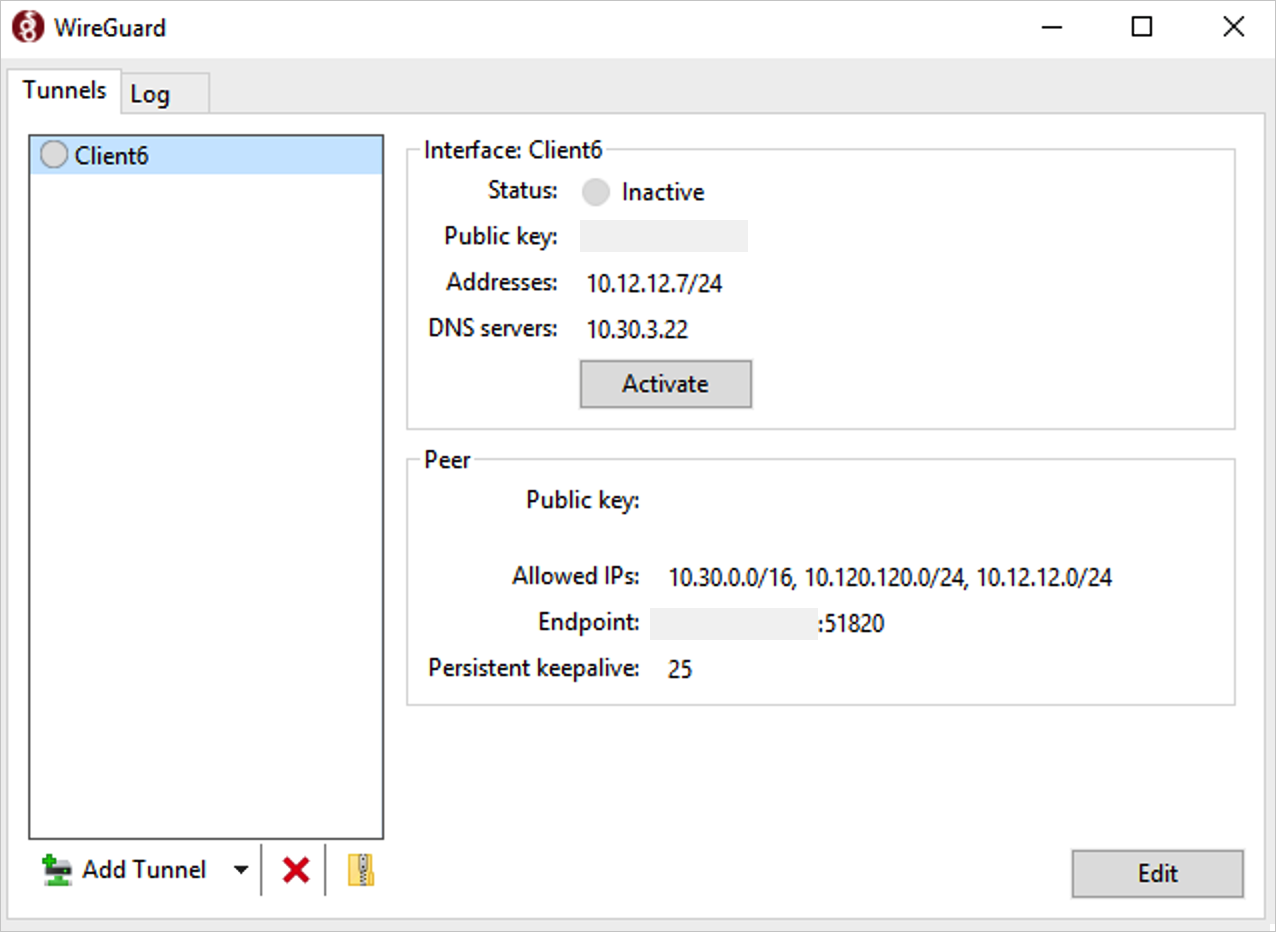The image size is (1276, 932).
Task: Click the "Status:" label
Action: click(523, 190)
